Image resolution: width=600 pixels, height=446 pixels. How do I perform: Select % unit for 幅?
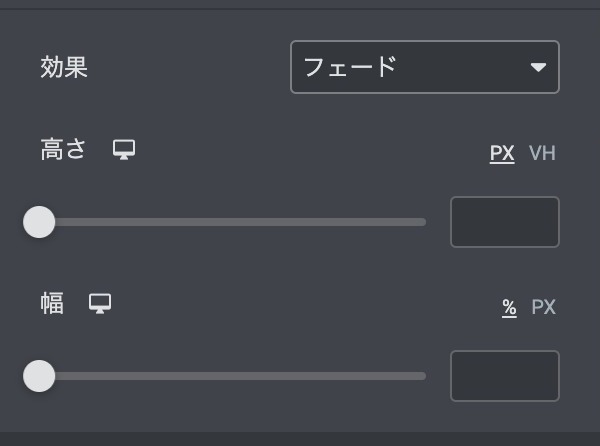pyautogui.click(x=509, y=307)
